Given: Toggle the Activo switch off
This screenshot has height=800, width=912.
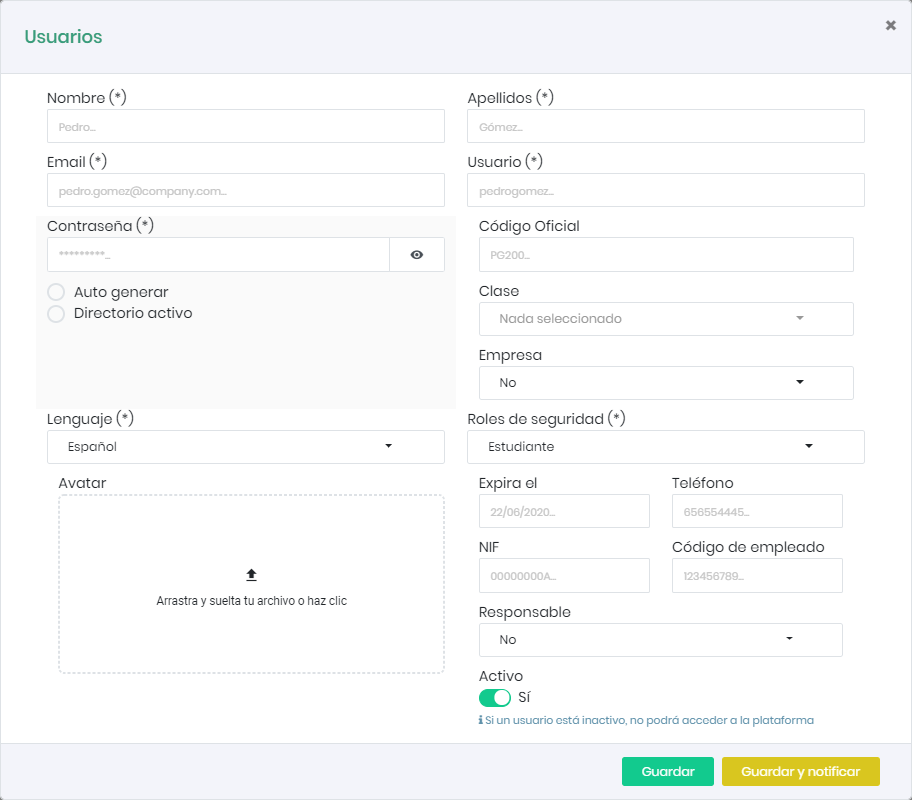Looking at the screenshot, I should point(495,697).
